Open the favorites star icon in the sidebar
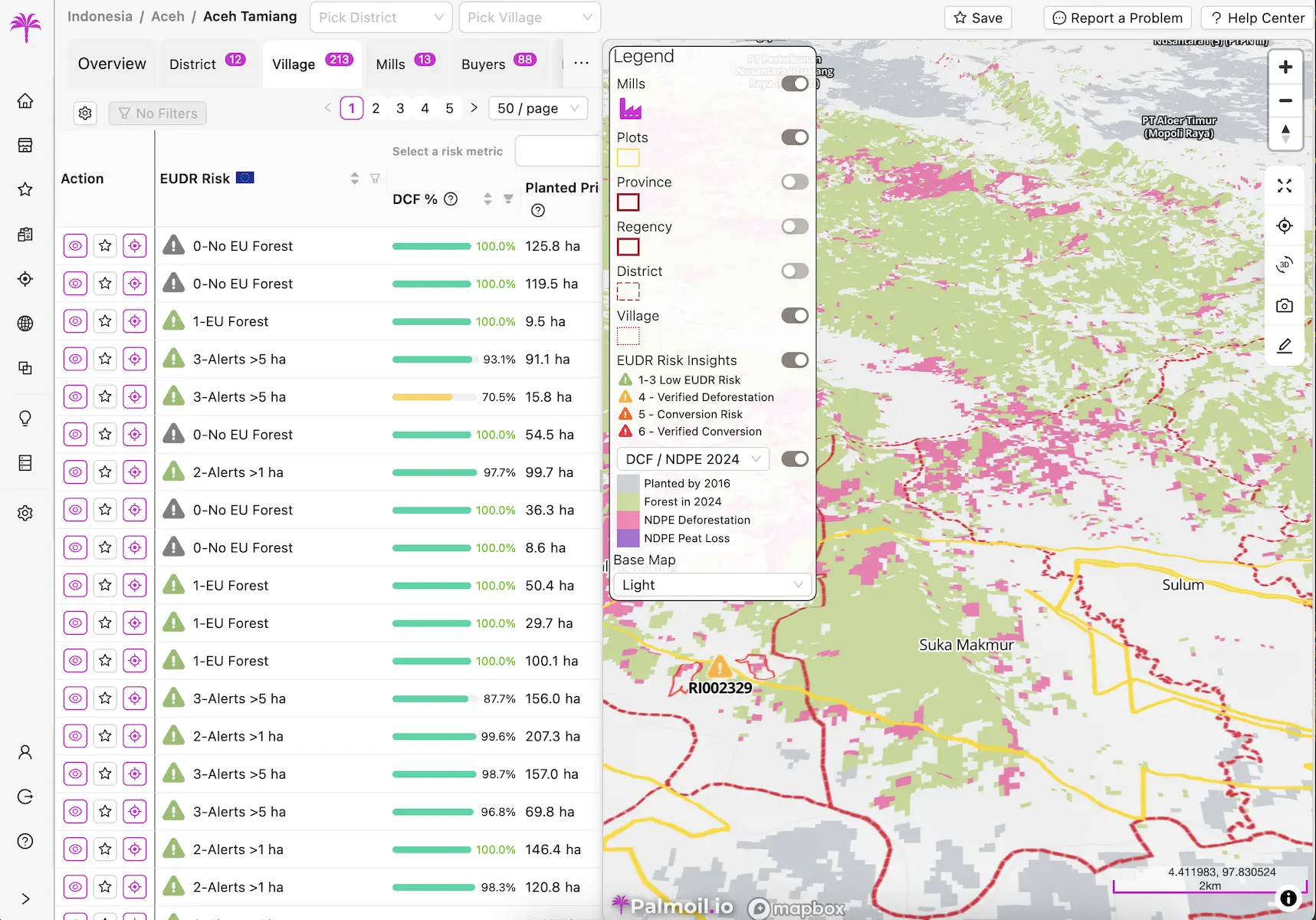The height and width of the screenshot is (920, 1316). (x=25, y=189)
